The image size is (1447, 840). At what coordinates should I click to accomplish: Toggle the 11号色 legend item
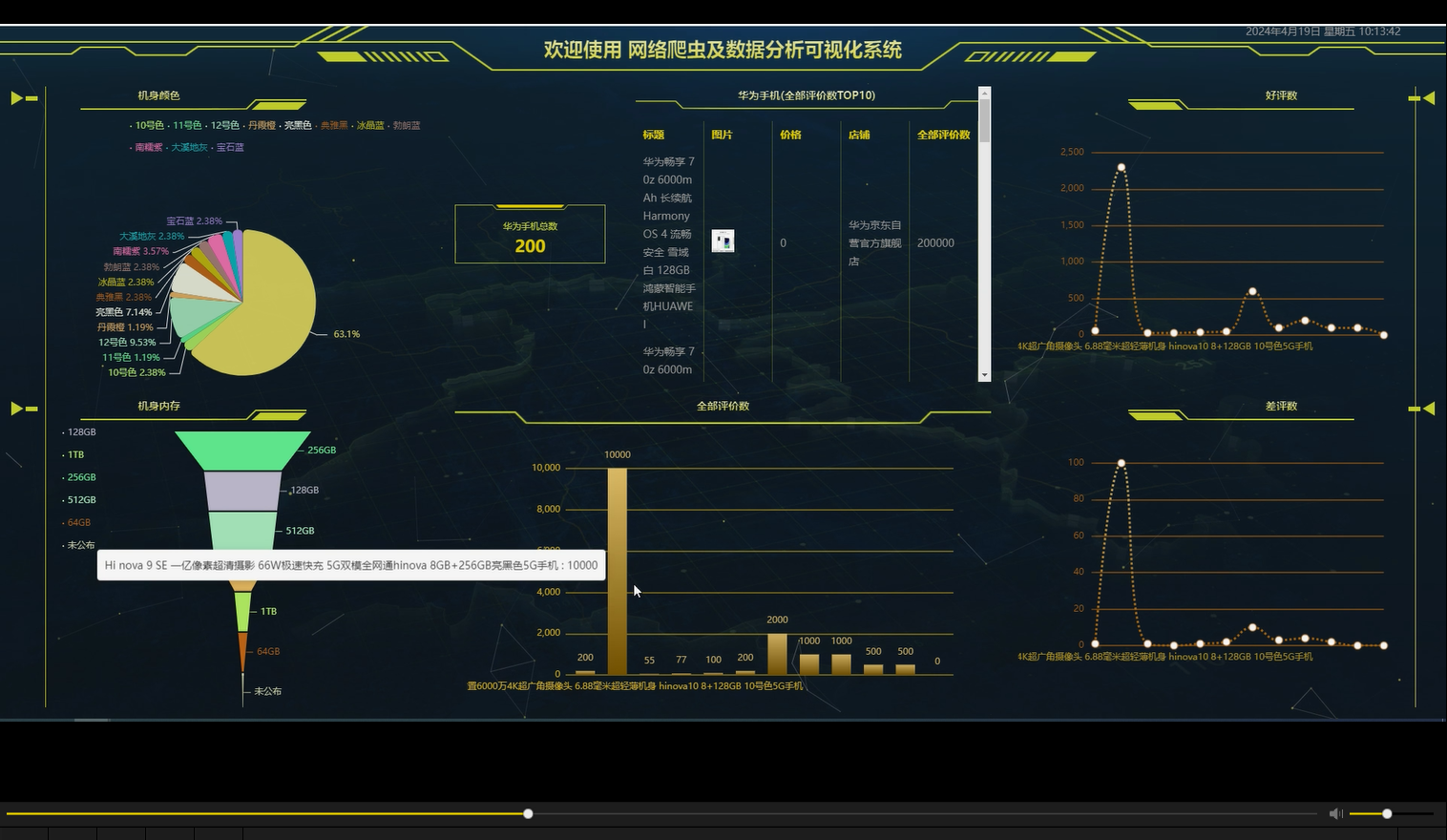[185, 125]
